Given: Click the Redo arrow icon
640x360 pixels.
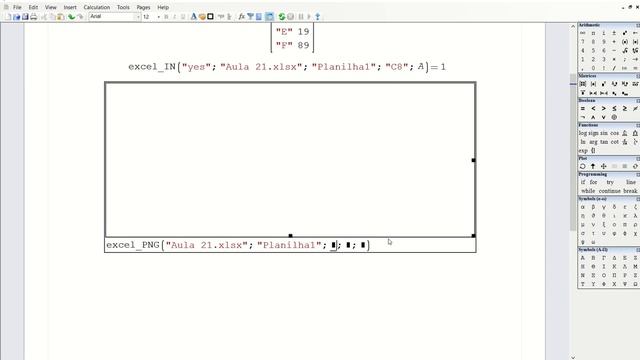Looking at the screenshot, I should click(80, 17).
